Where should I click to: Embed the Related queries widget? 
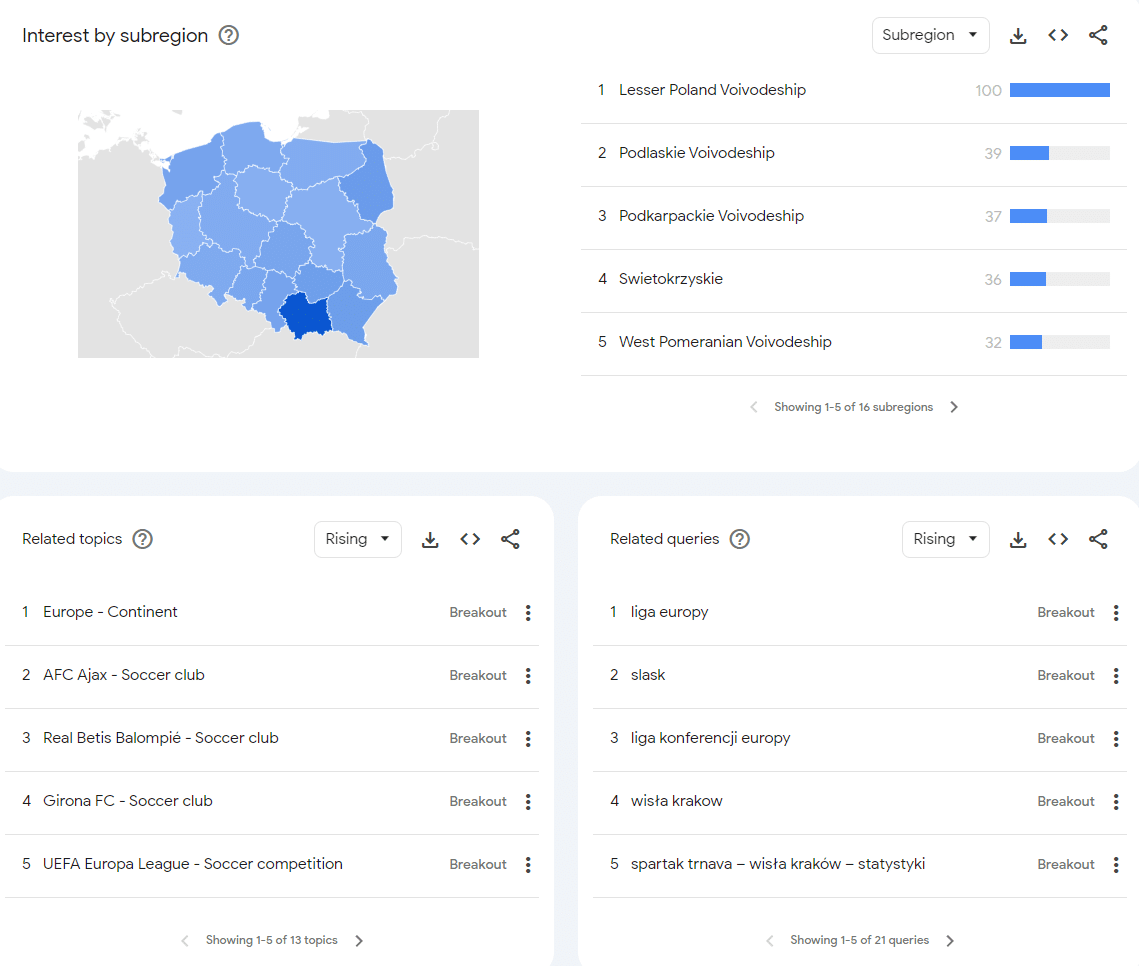[x=1058, y=539]
